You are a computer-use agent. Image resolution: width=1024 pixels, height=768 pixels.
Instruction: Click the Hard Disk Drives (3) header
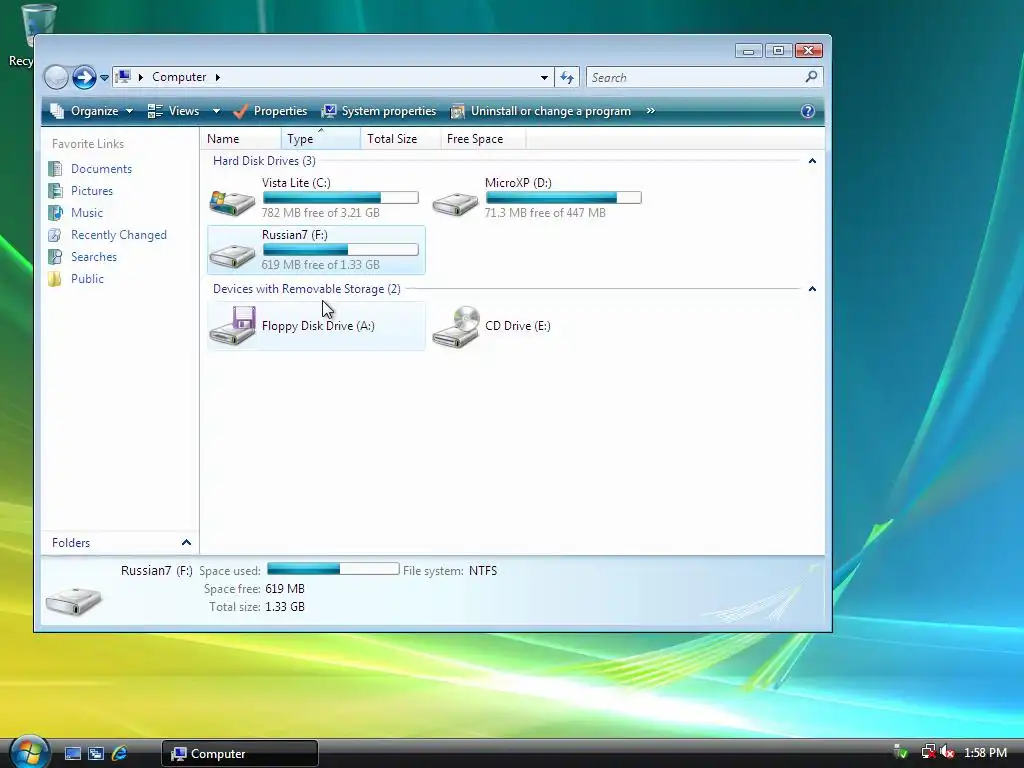click(x=264, y=161)
